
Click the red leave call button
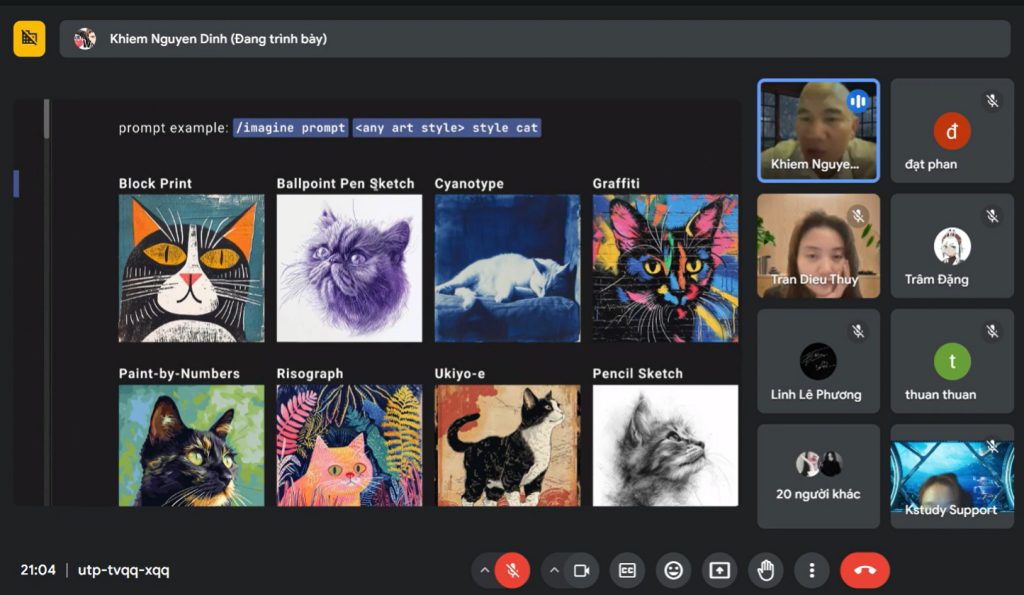click(x=865, y=570)
